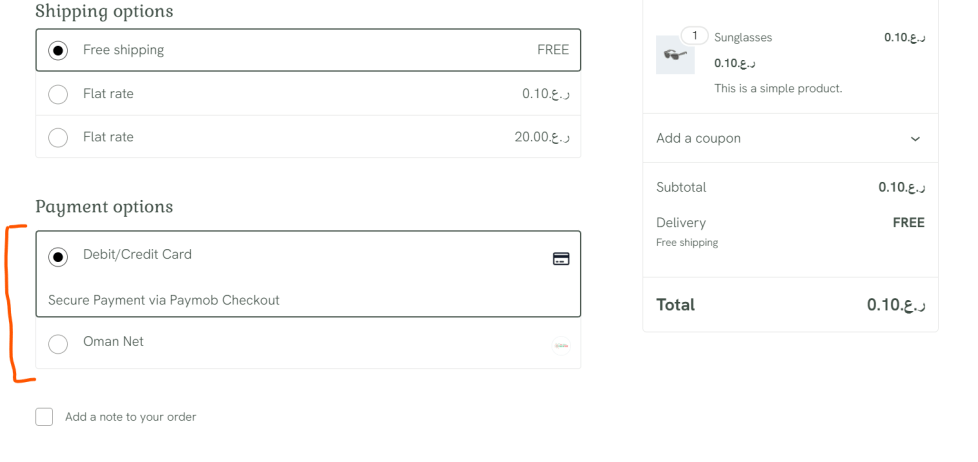Pick the 20.00 Flat rate radio button
This screenshot has height=462, width=978.
58,137
